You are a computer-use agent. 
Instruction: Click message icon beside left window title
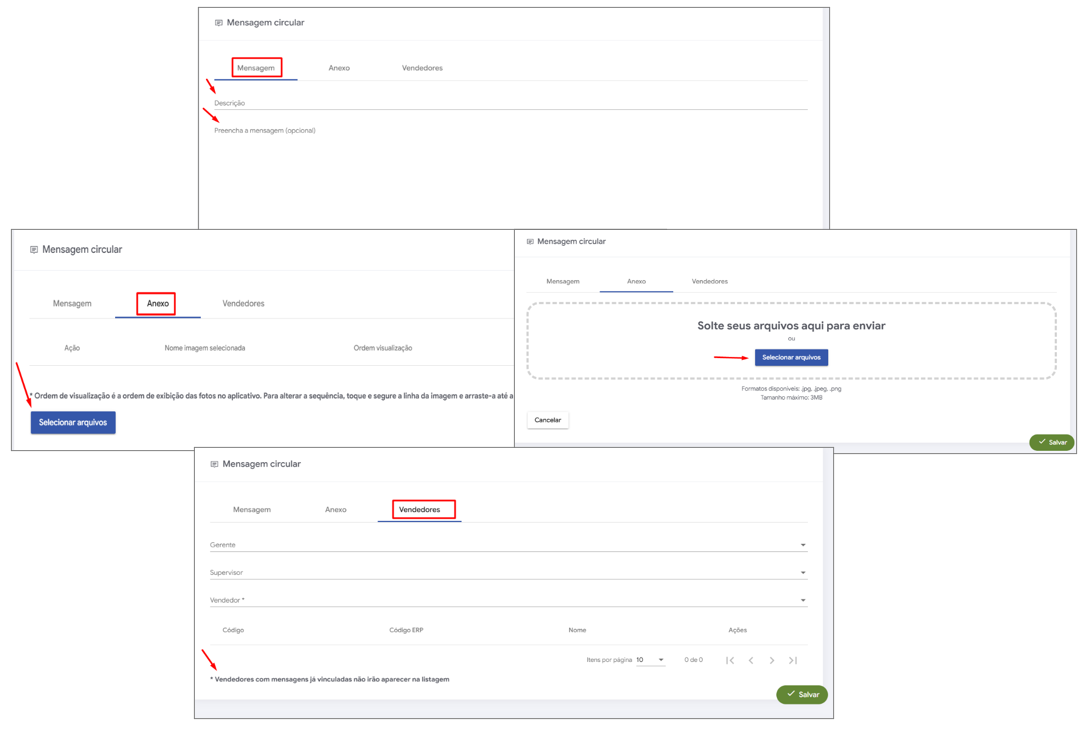click(34, 250)
